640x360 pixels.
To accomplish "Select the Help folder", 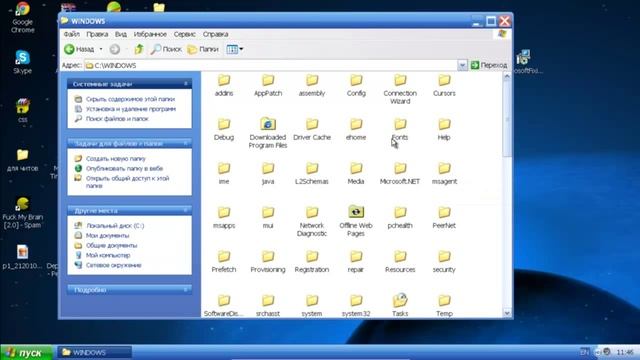I will [444, 129].
